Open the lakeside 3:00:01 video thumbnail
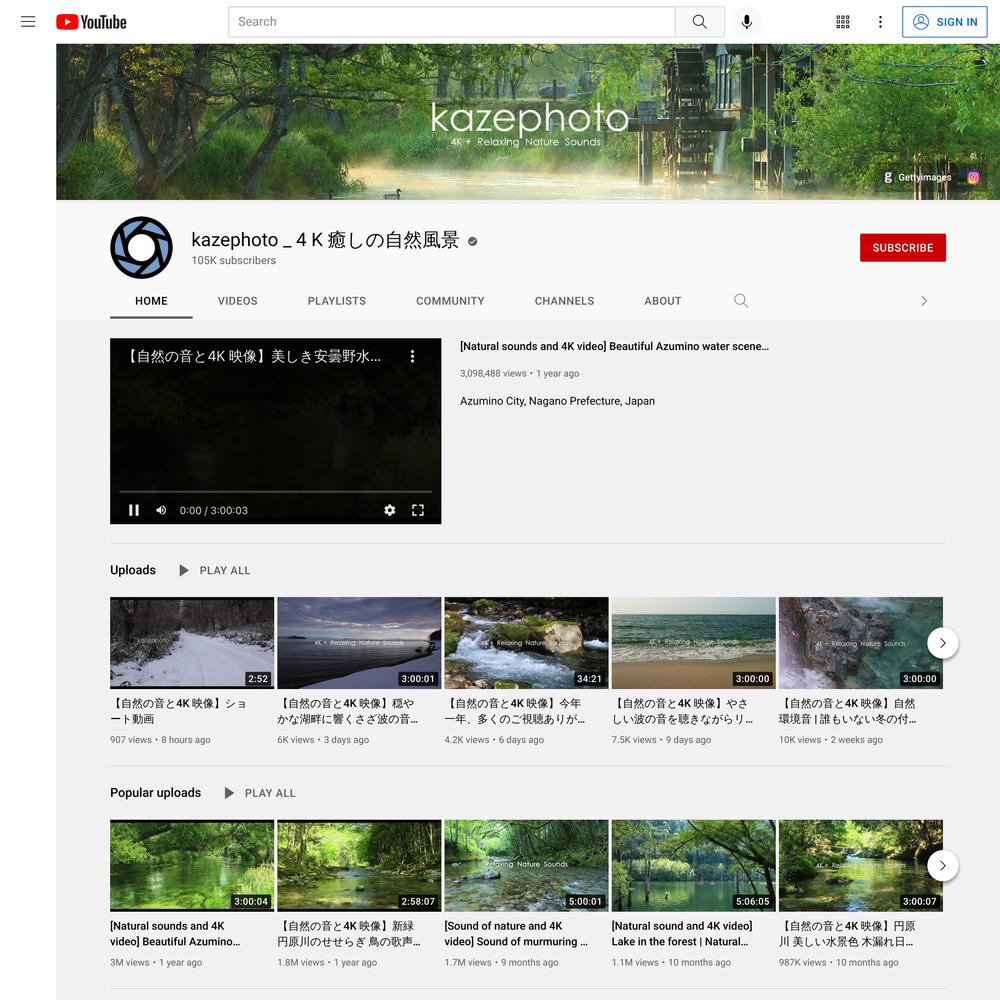This screenshot has width=1000, height=1000. [x=359, y=643]
